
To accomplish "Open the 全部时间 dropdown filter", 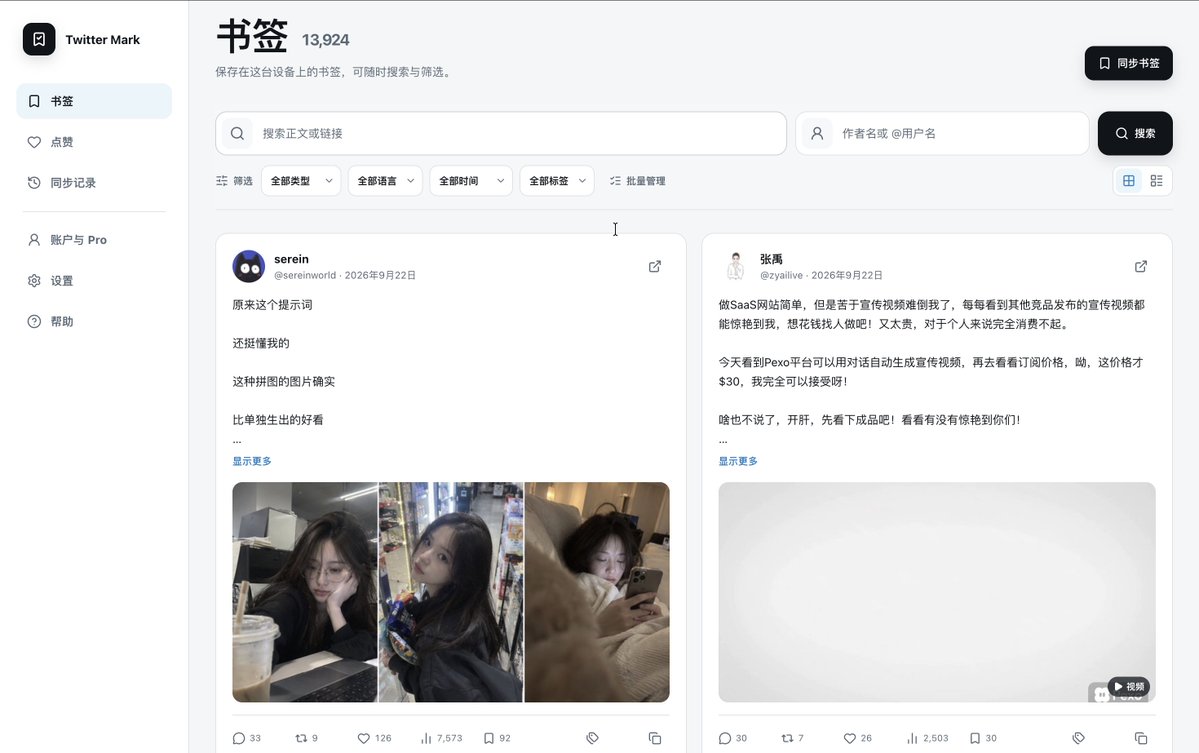I will pyautogui.click(x=471, y=180).
